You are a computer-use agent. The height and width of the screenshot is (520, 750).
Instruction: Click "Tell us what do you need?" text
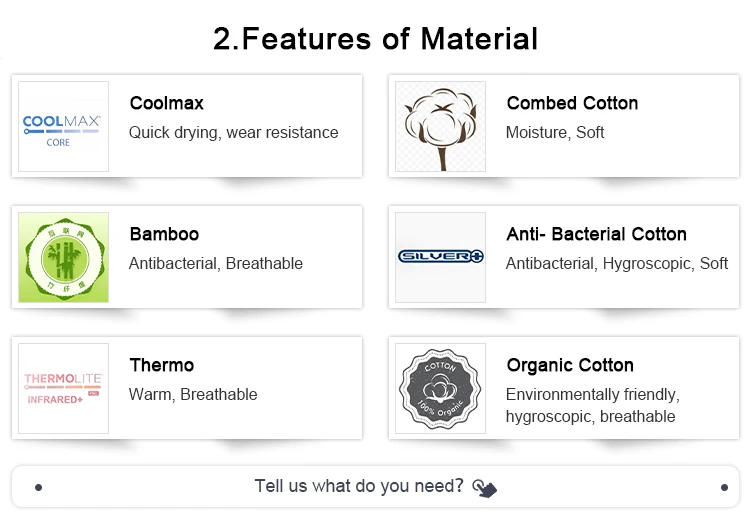[x=359, y=486]
